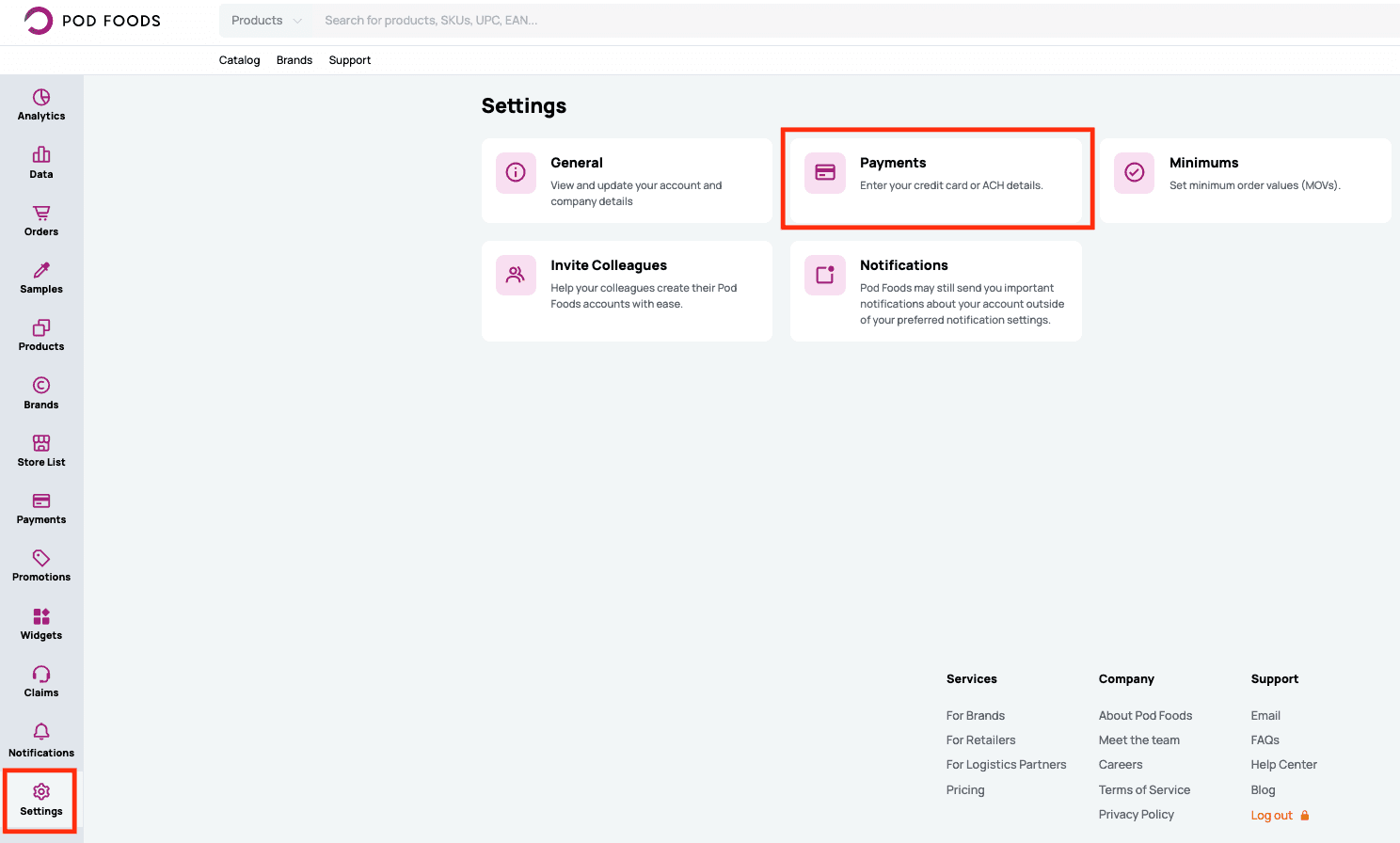The height and width of the screenshot is (843, 1400).
Task: Open the Payments settings card
Action: (937, 179)
